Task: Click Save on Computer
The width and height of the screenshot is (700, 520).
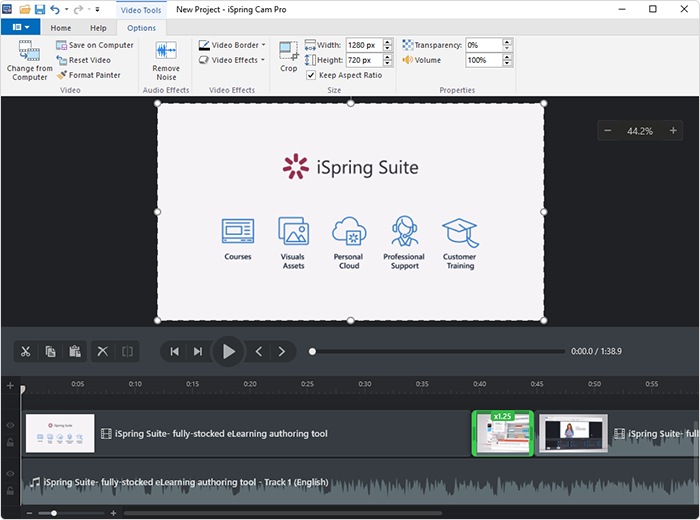Action: [95, 45]
